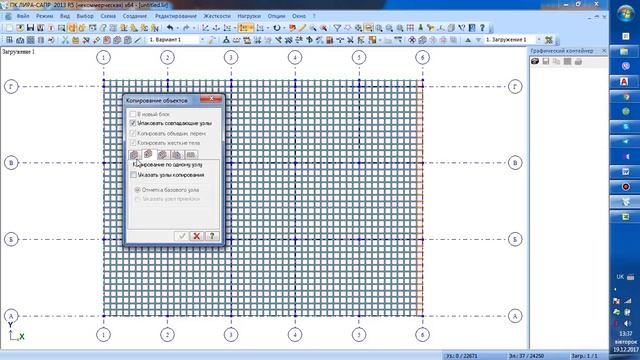Open the Режим menu
The image size is (640, 360).
tap(44, 16)
